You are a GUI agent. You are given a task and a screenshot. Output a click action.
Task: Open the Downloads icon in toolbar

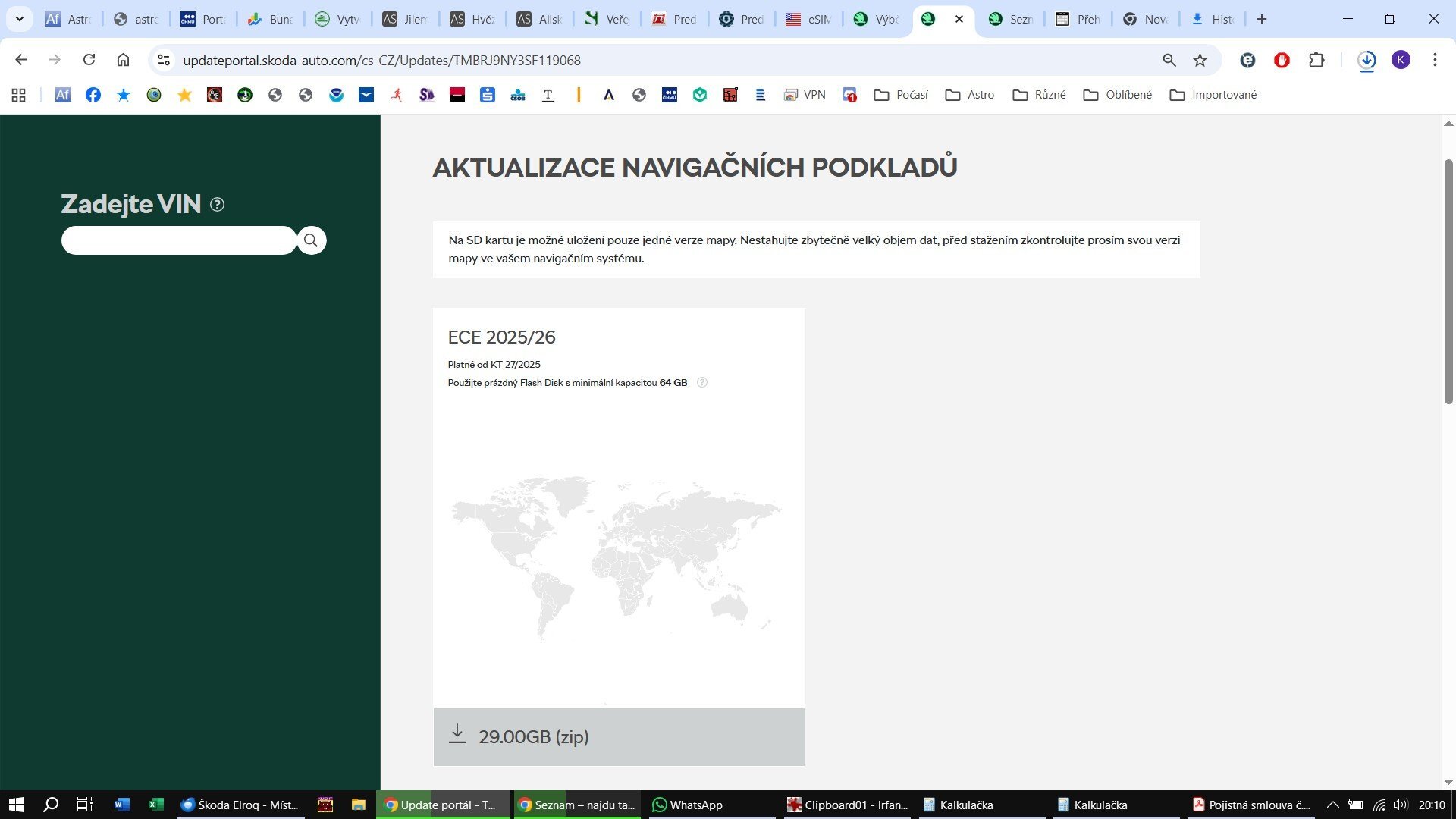1367,60
